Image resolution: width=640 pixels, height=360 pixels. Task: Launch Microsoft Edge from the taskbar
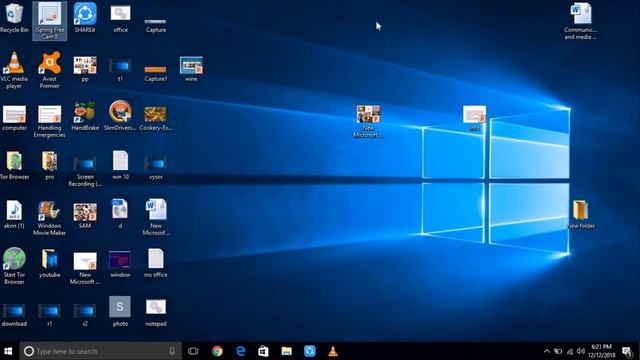240,351
